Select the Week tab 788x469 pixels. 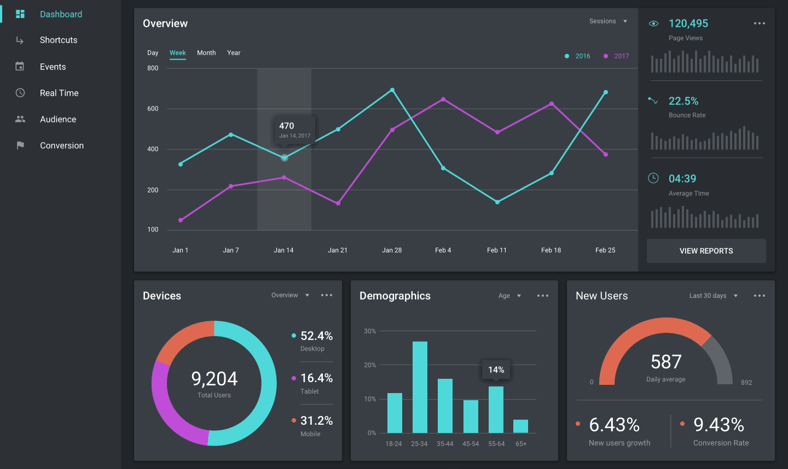(x=177, y=53)
